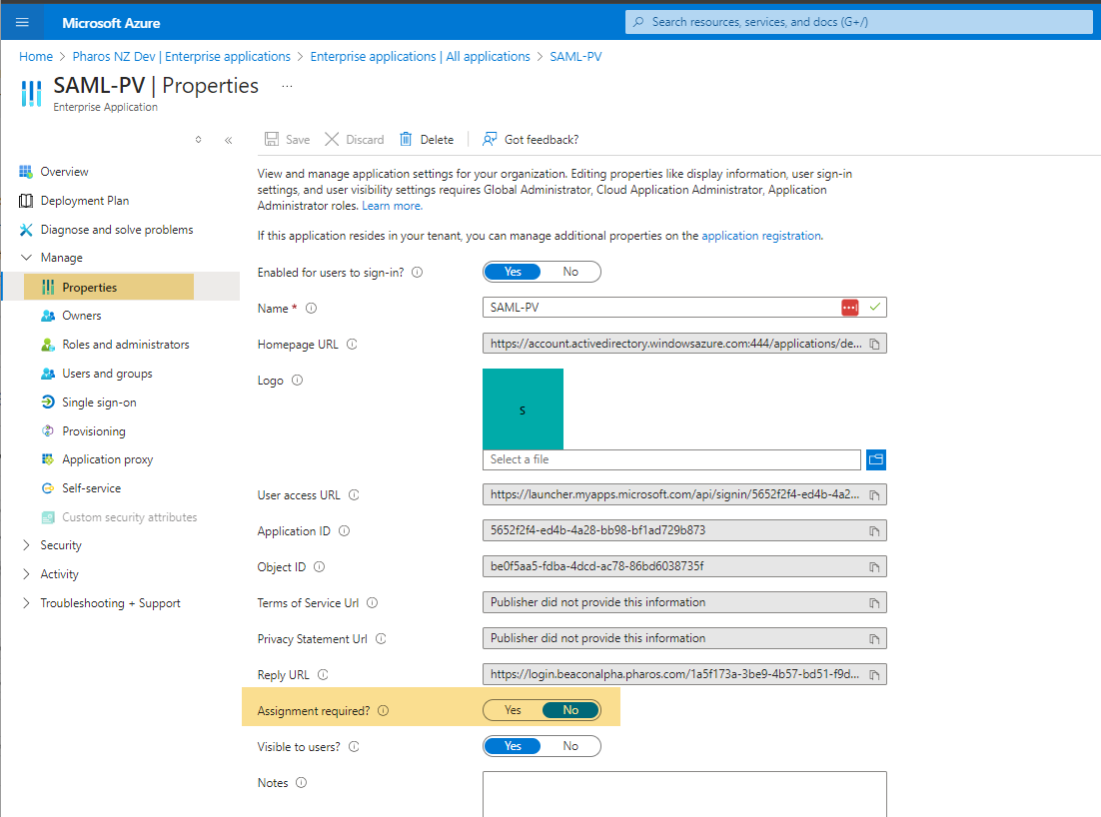The width and height of the screenshot is (1101, 817).
Task: Show info tooltip for Enabled for users to sign-in
Action: coord(417,272)
